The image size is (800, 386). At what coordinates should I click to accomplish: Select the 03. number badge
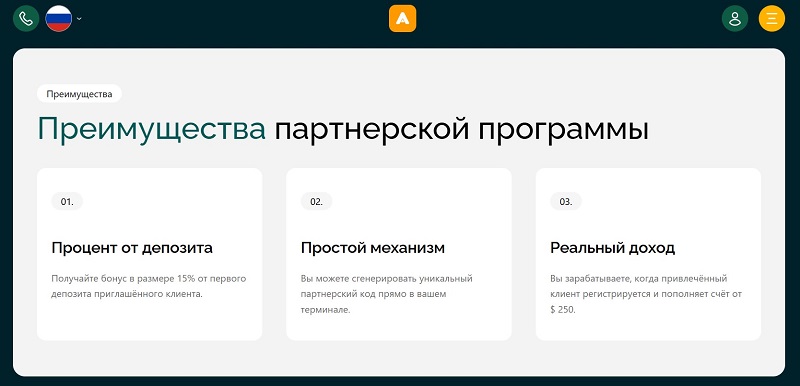point(566,201)
